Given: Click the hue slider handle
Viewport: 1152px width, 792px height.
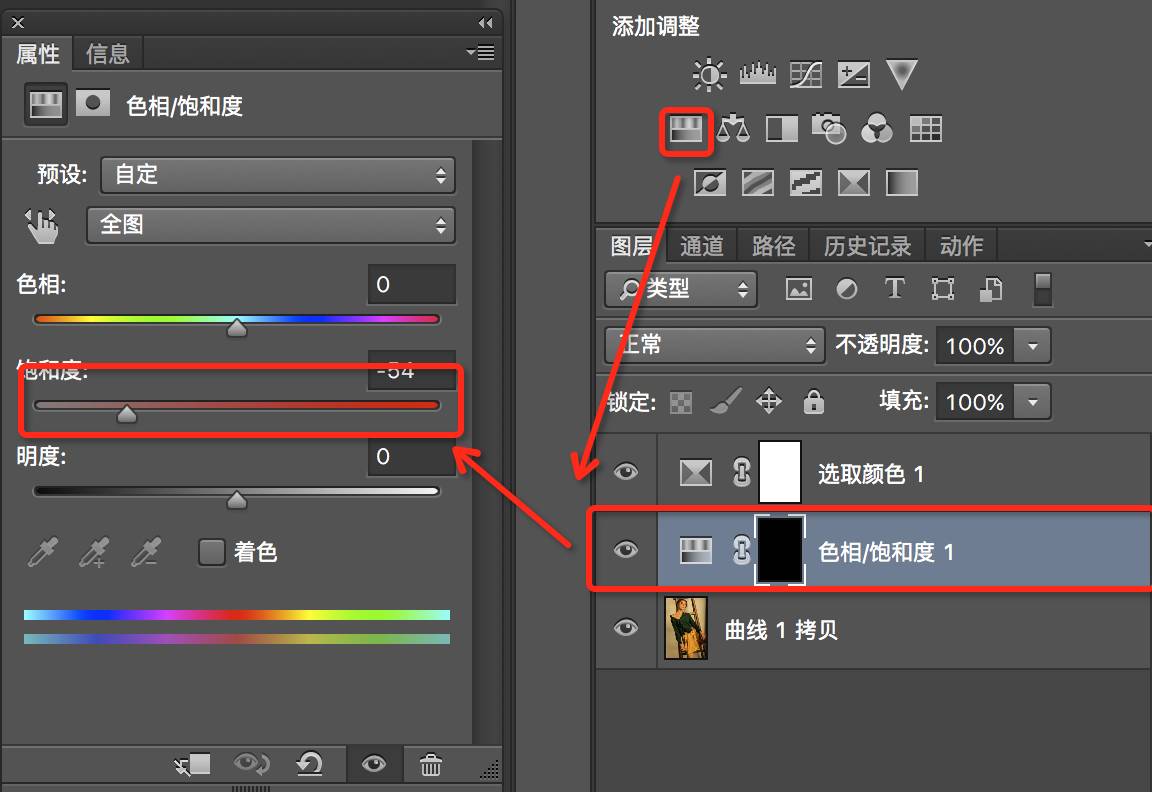Looking at the screenshot, I should [237, 328].
